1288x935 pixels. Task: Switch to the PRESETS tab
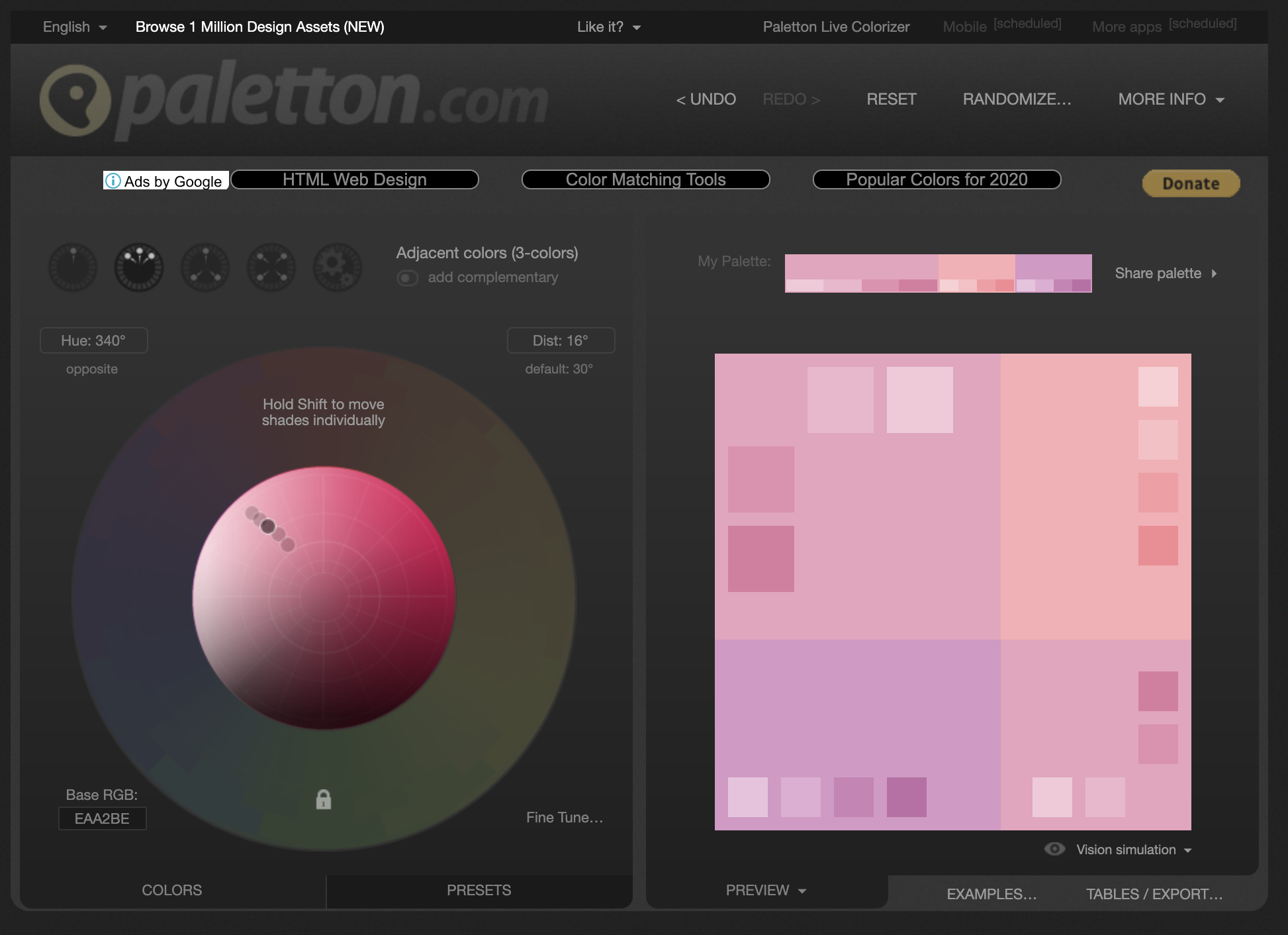[x=479, y=891]
